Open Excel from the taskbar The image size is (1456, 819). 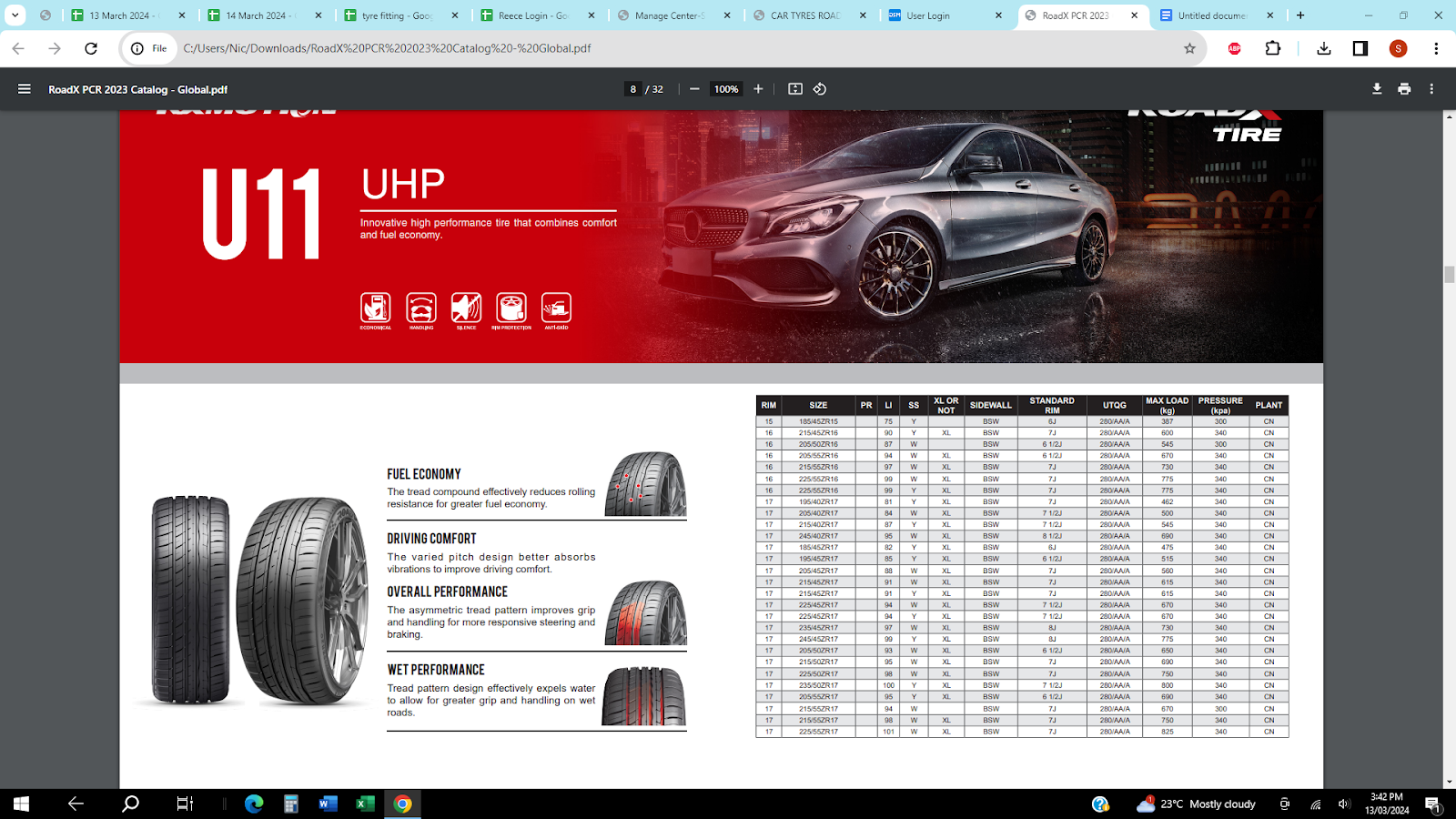(x=365, y=804)
